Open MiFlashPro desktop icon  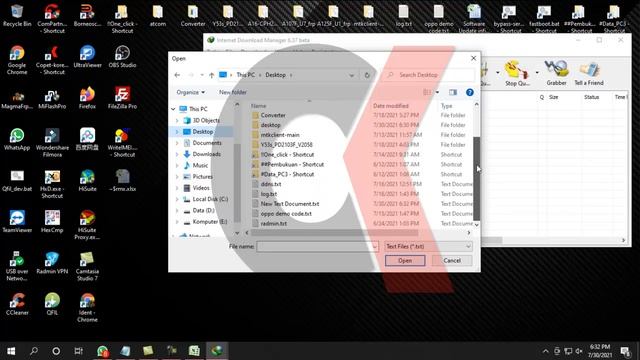click(52, 98)
